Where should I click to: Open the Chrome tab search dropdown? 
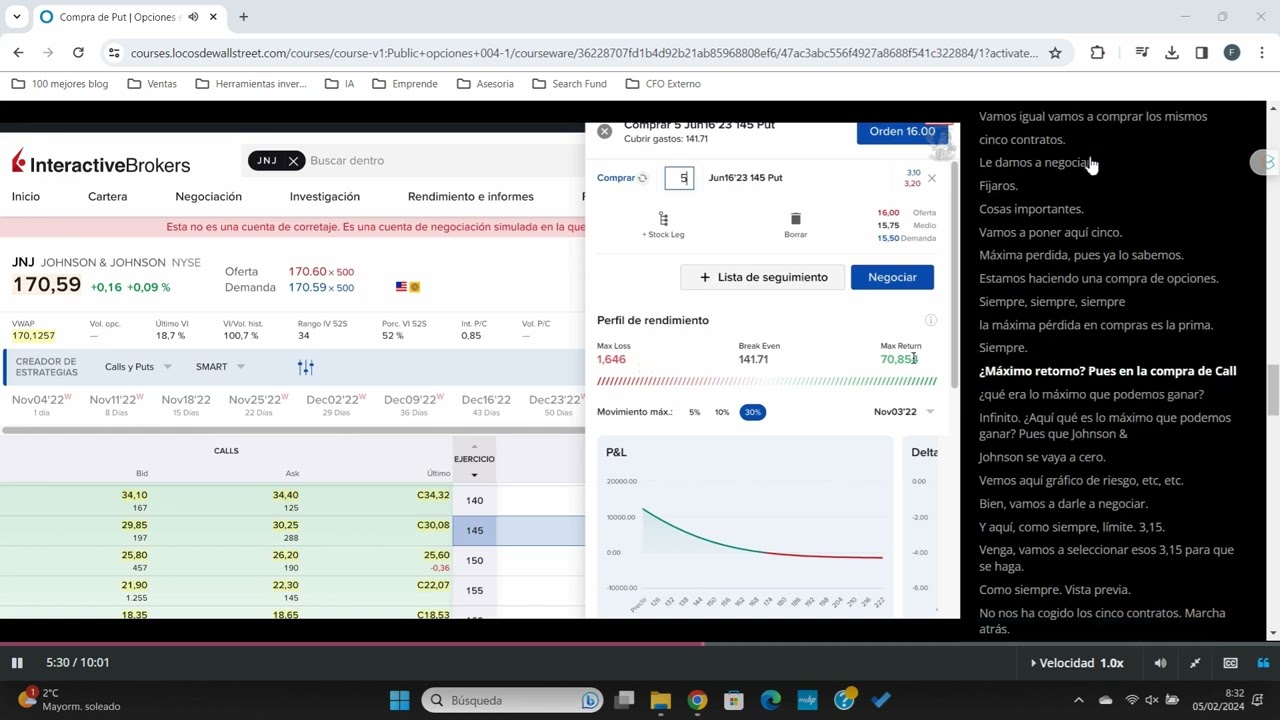click(16, 17)
